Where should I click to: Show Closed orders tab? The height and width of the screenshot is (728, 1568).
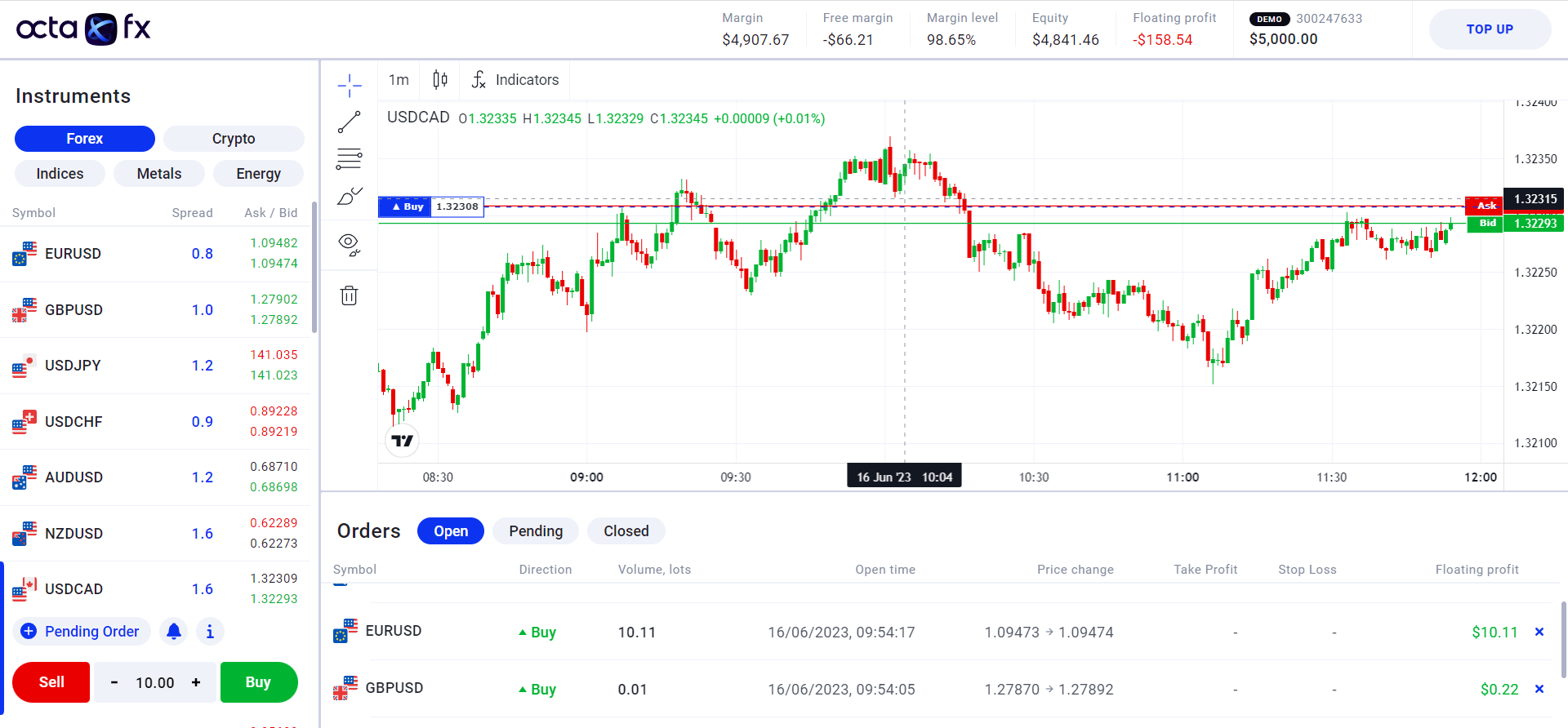click(626, 531)
